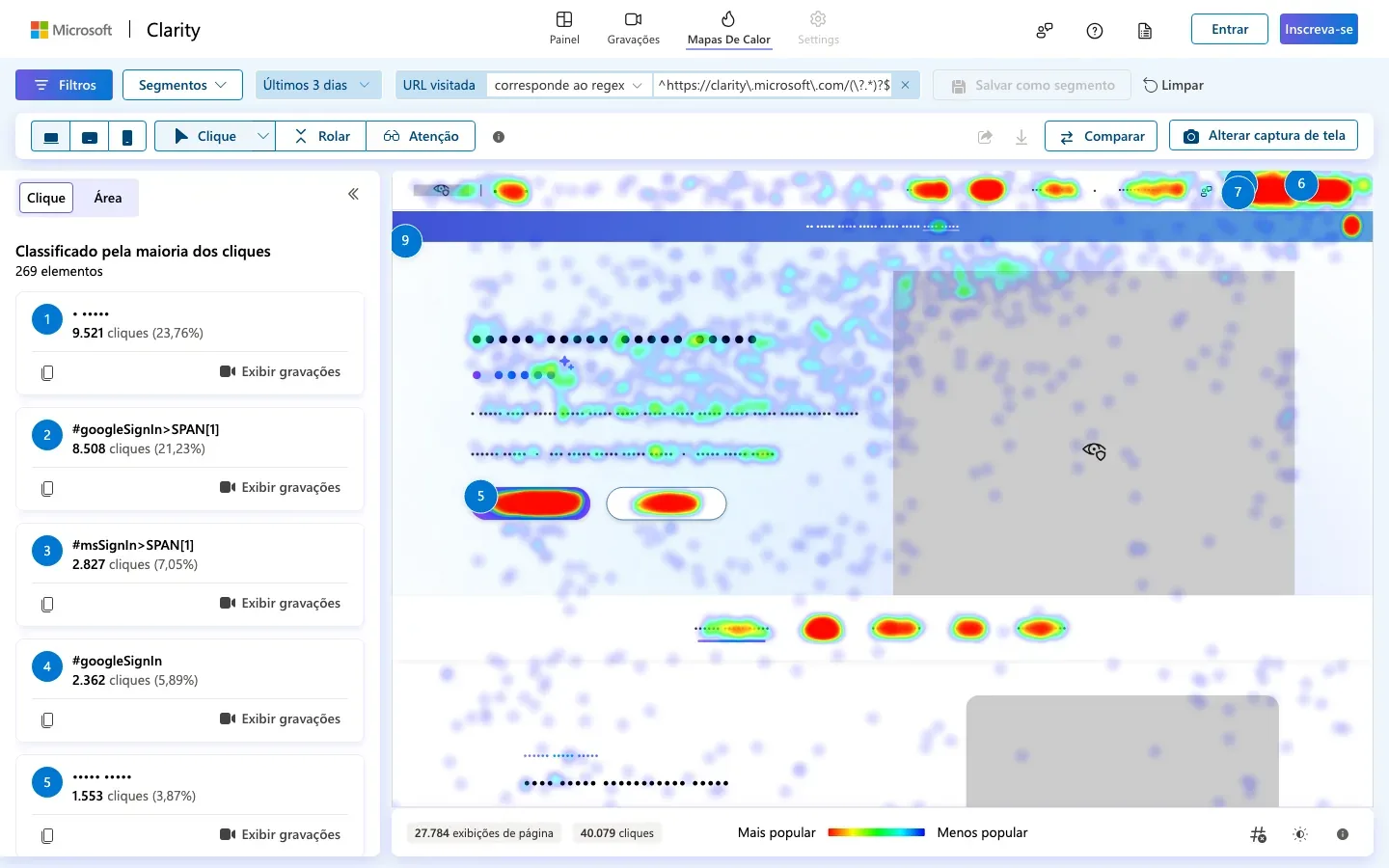The width and height of the screenshot is (1389, 868).
Task: Open the heatmap info icon beside Atenção
Action: pyautogui.click(x=499, y=137)
